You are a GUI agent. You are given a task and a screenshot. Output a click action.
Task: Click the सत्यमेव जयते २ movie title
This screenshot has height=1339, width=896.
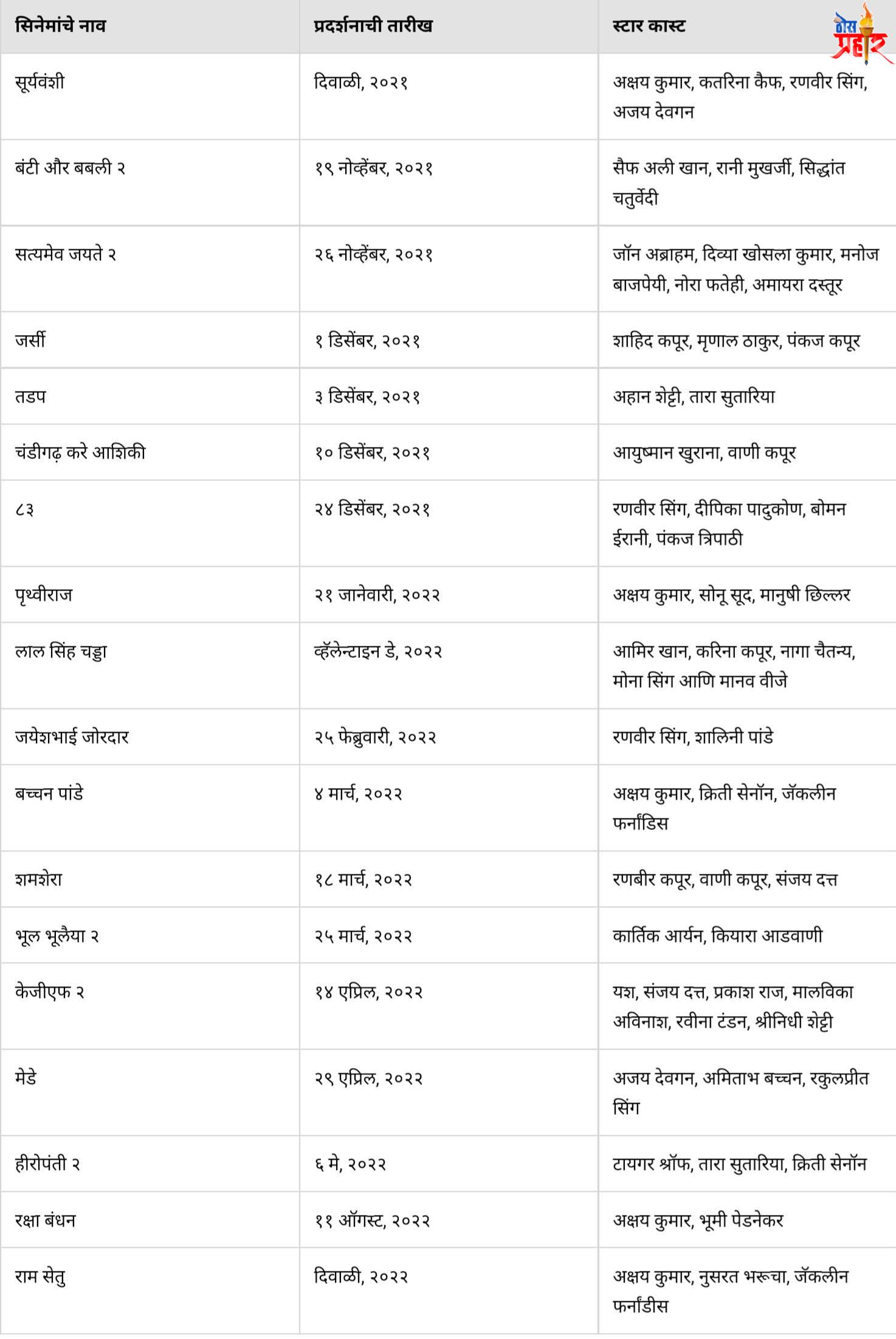coord(66,254)
